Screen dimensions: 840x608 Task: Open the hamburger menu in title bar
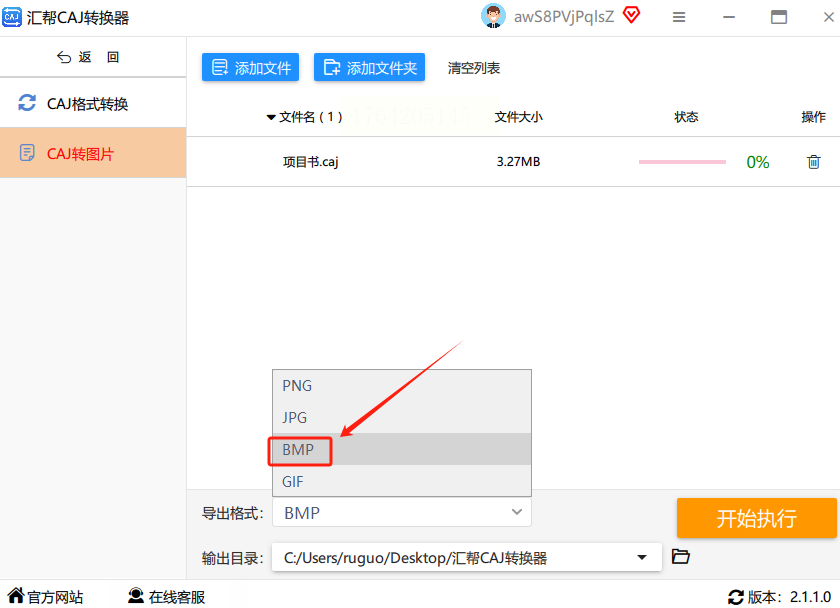click(x=679, y=17)
